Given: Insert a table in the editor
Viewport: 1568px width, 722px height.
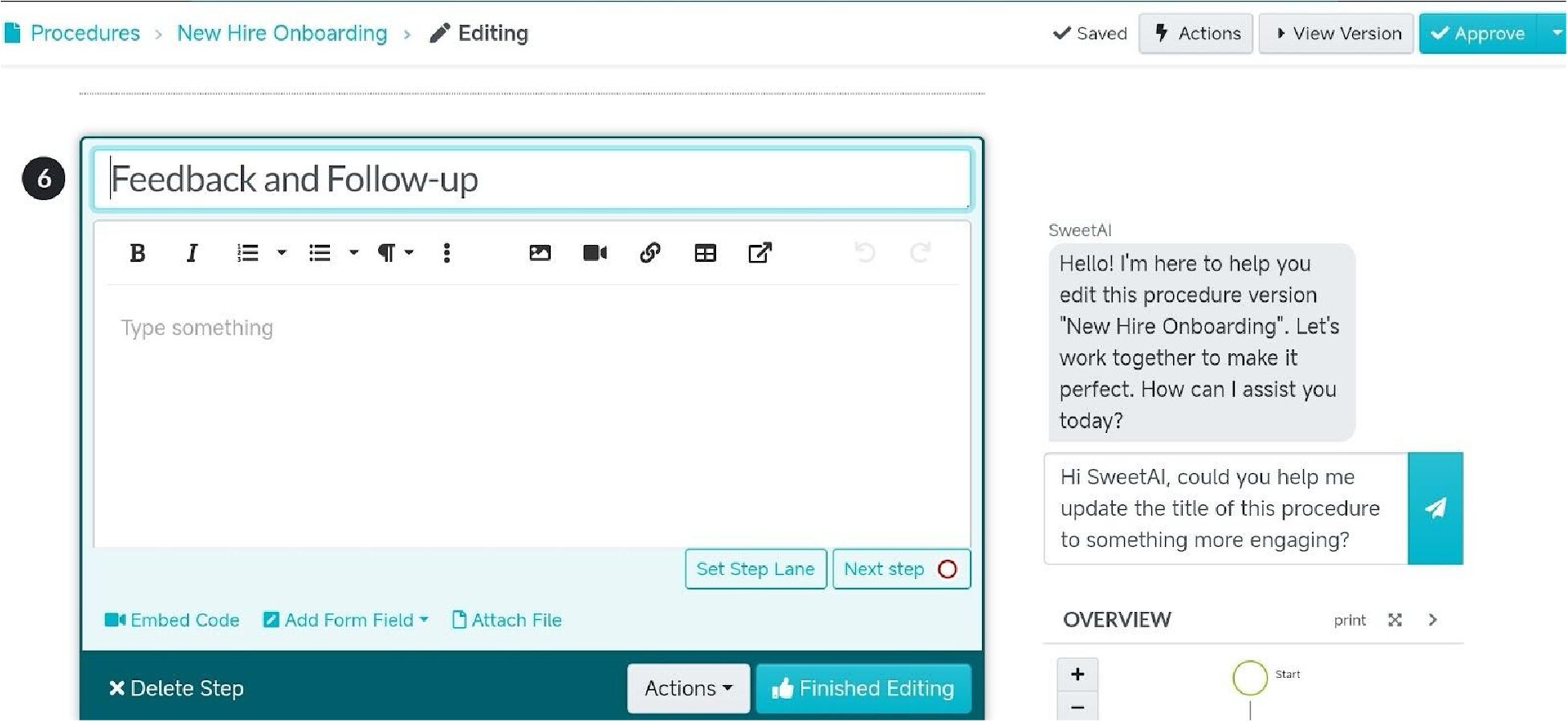Looking at the screenshot, I should (x=705, y=253).
